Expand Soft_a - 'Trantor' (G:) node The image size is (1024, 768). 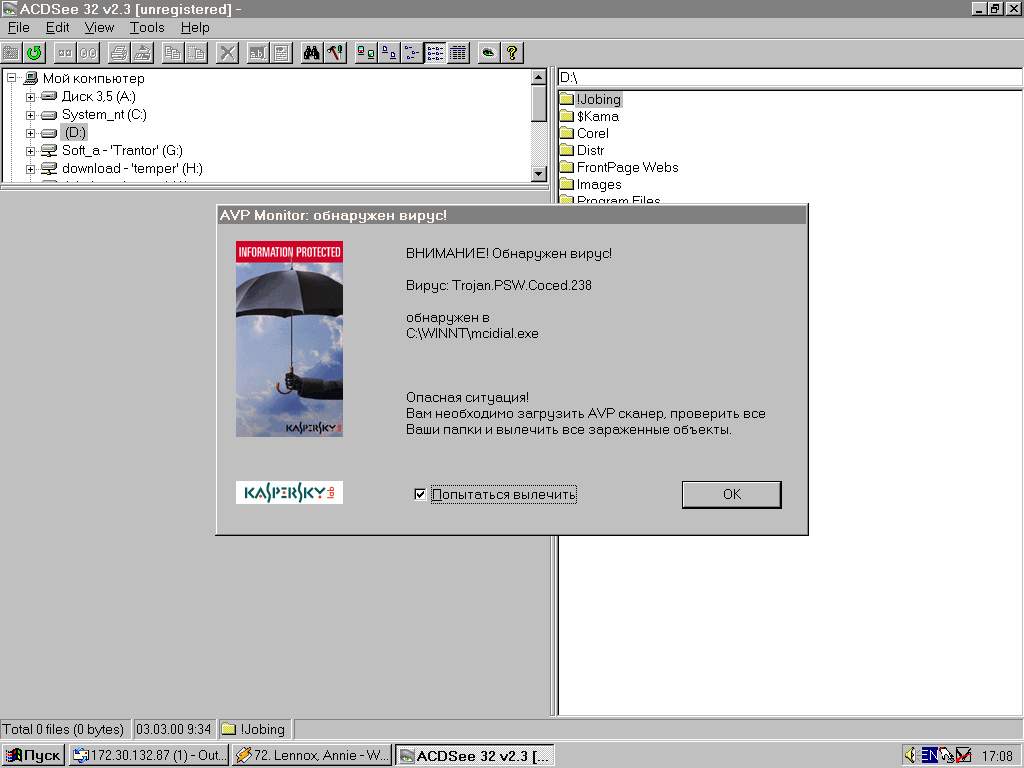(x=30, y=151)
